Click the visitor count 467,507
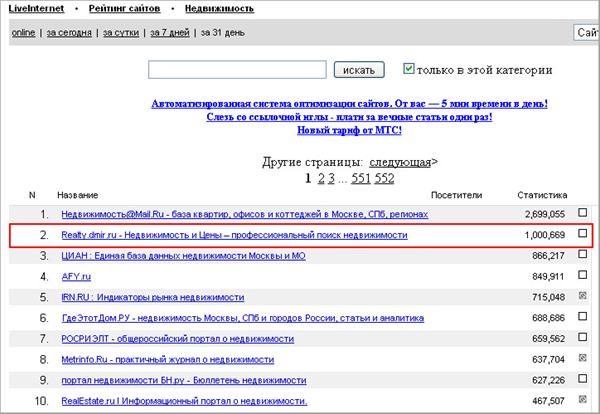The image size is (600, 414). pyautogui.click(x=548, y=401)
